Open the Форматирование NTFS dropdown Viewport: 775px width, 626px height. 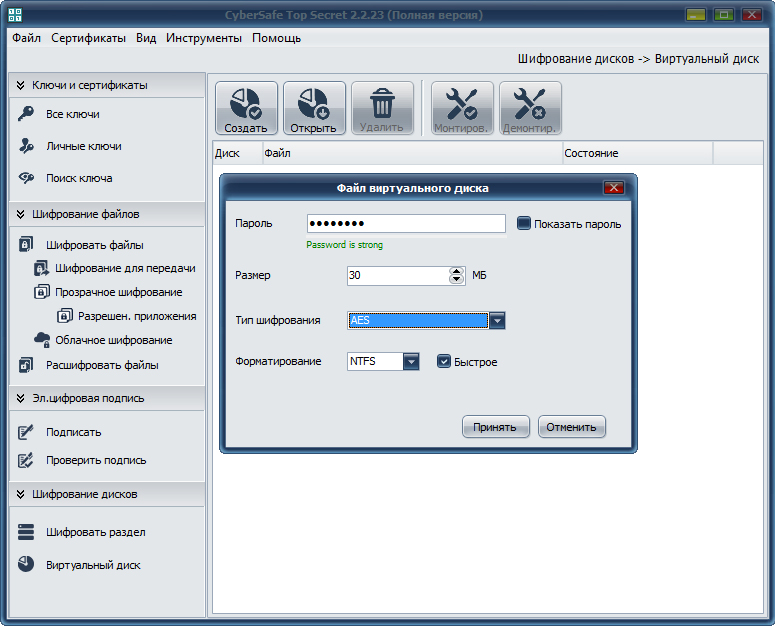point(411,361)
